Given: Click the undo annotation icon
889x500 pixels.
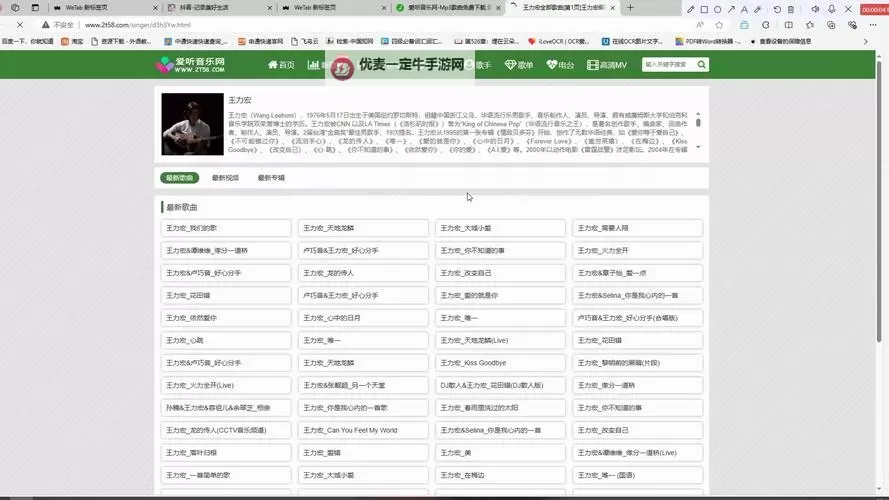Looking at the screenshot, I should 777,9.
